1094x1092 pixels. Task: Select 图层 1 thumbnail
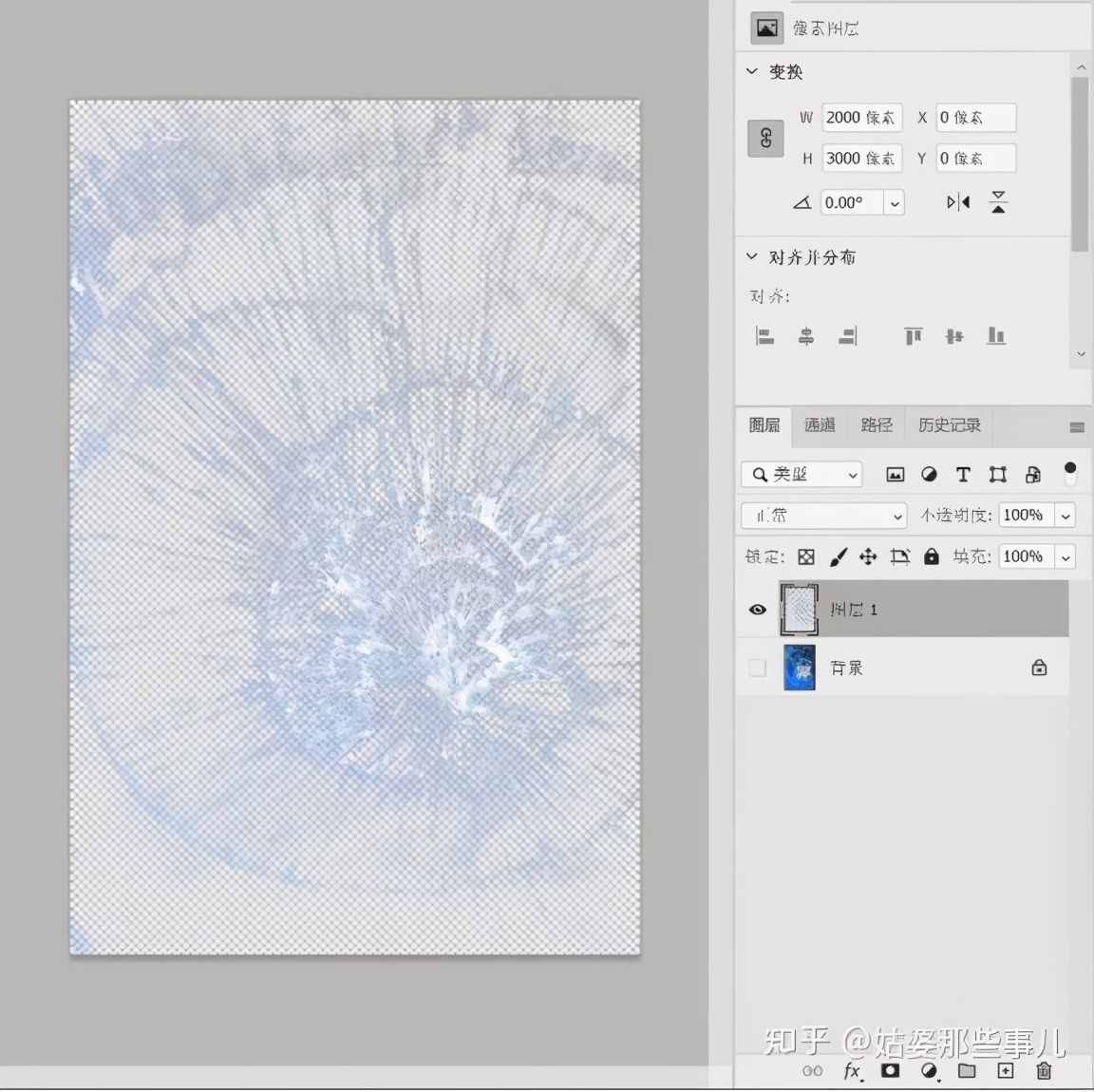[x=799, y=609]
